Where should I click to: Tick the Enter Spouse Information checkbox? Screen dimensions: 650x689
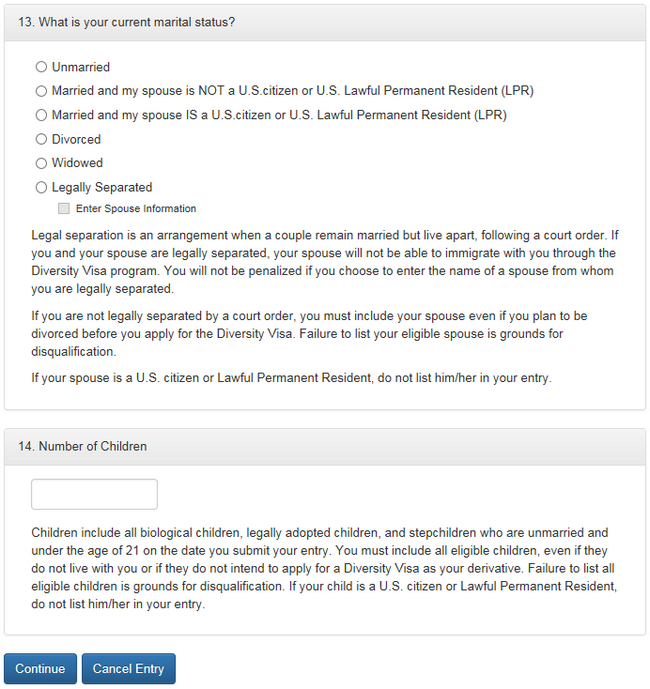(x=64, y=209)
